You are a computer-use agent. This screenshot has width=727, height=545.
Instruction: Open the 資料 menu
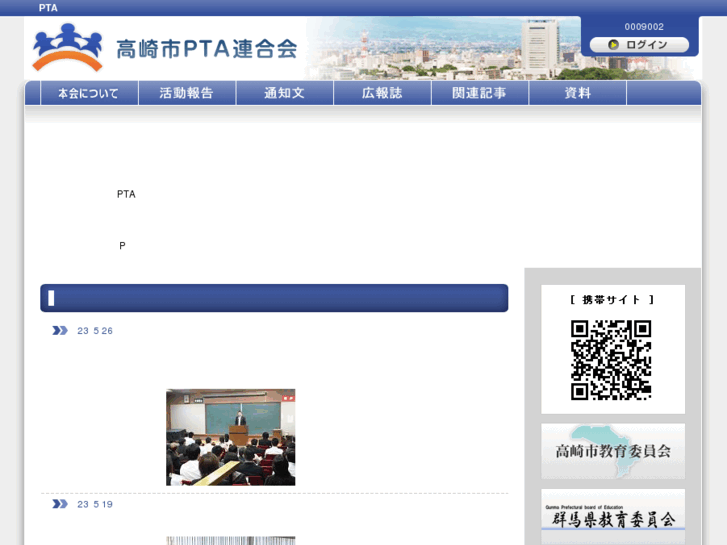pos(578,93)
